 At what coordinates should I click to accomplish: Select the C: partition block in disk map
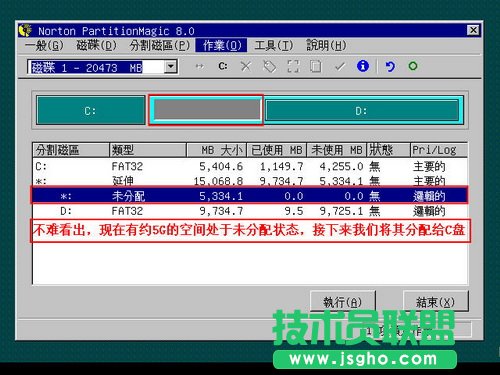coord(91,110)
